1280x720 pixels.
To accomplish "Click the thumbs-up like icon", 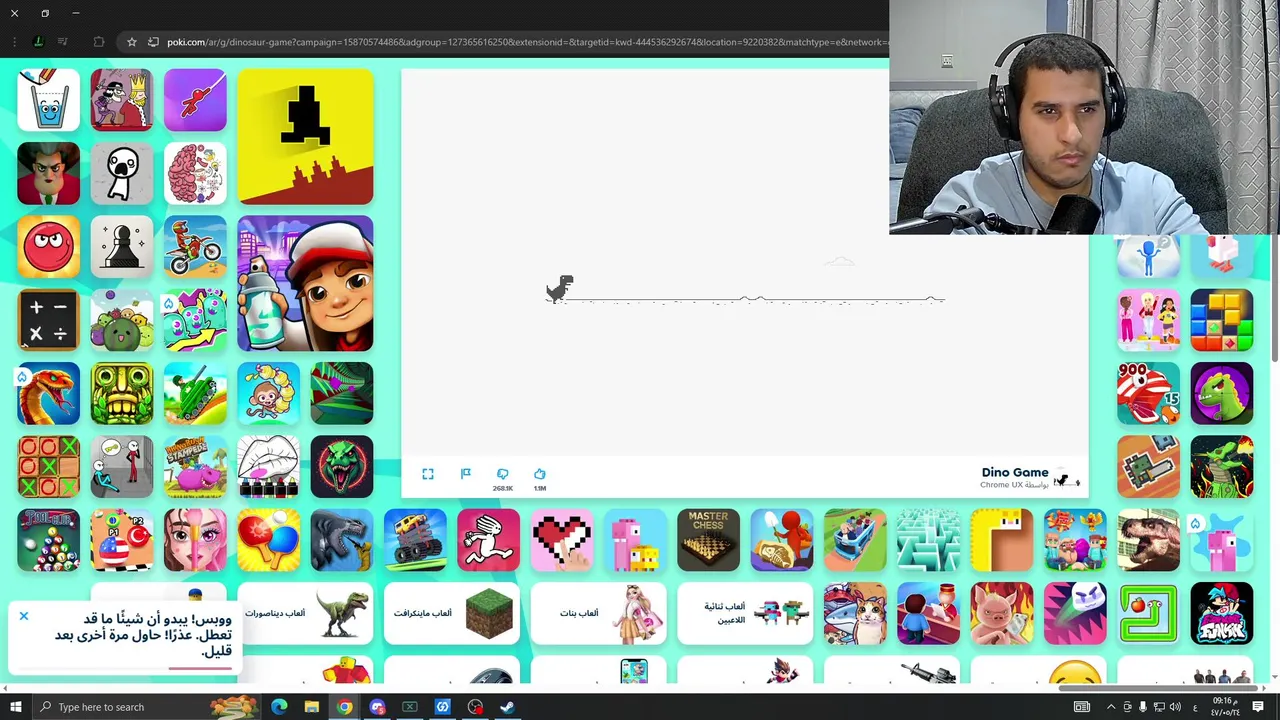I will 540,474.
